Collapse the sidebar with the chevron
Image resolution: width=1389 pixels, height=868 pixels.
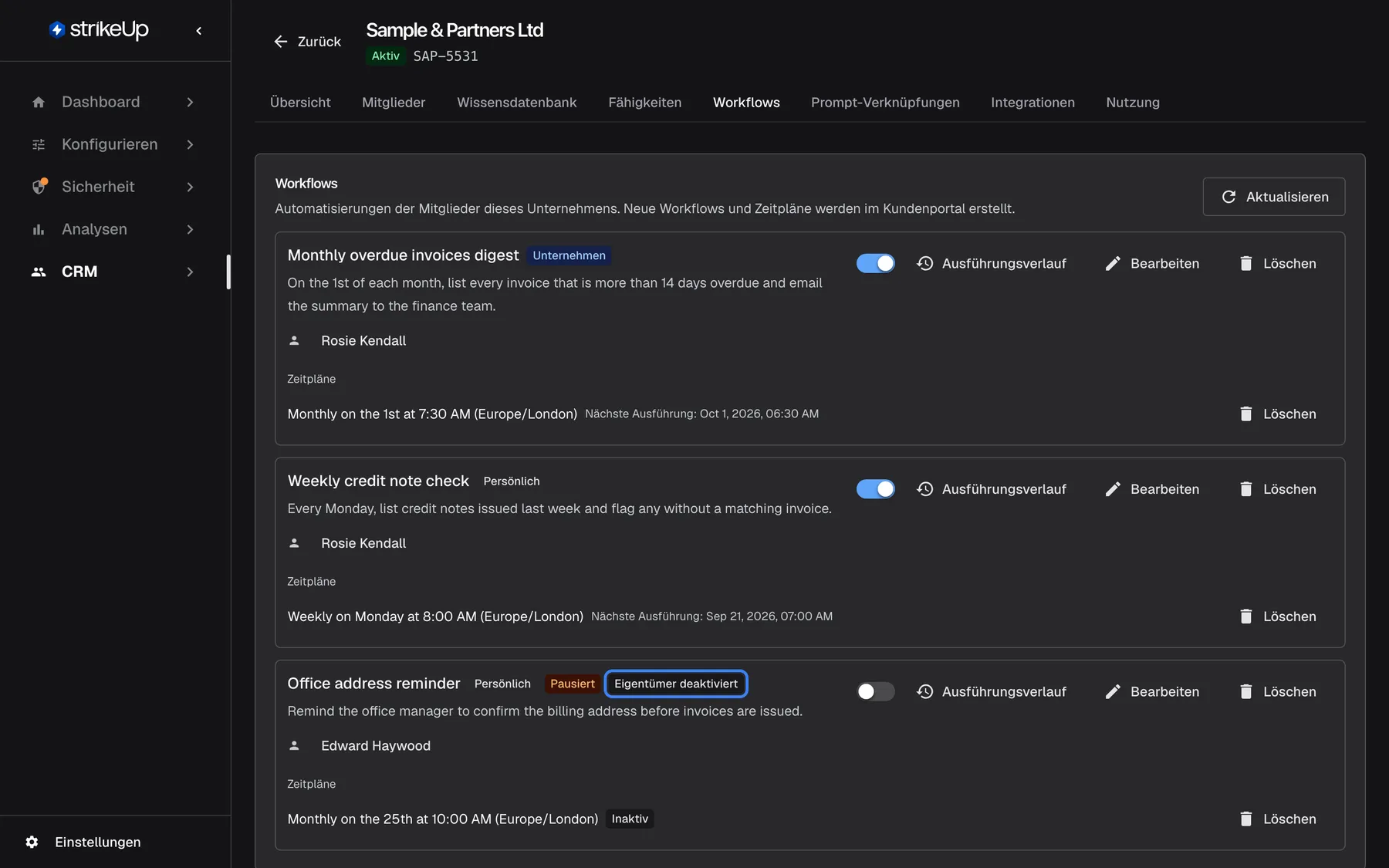199,31
